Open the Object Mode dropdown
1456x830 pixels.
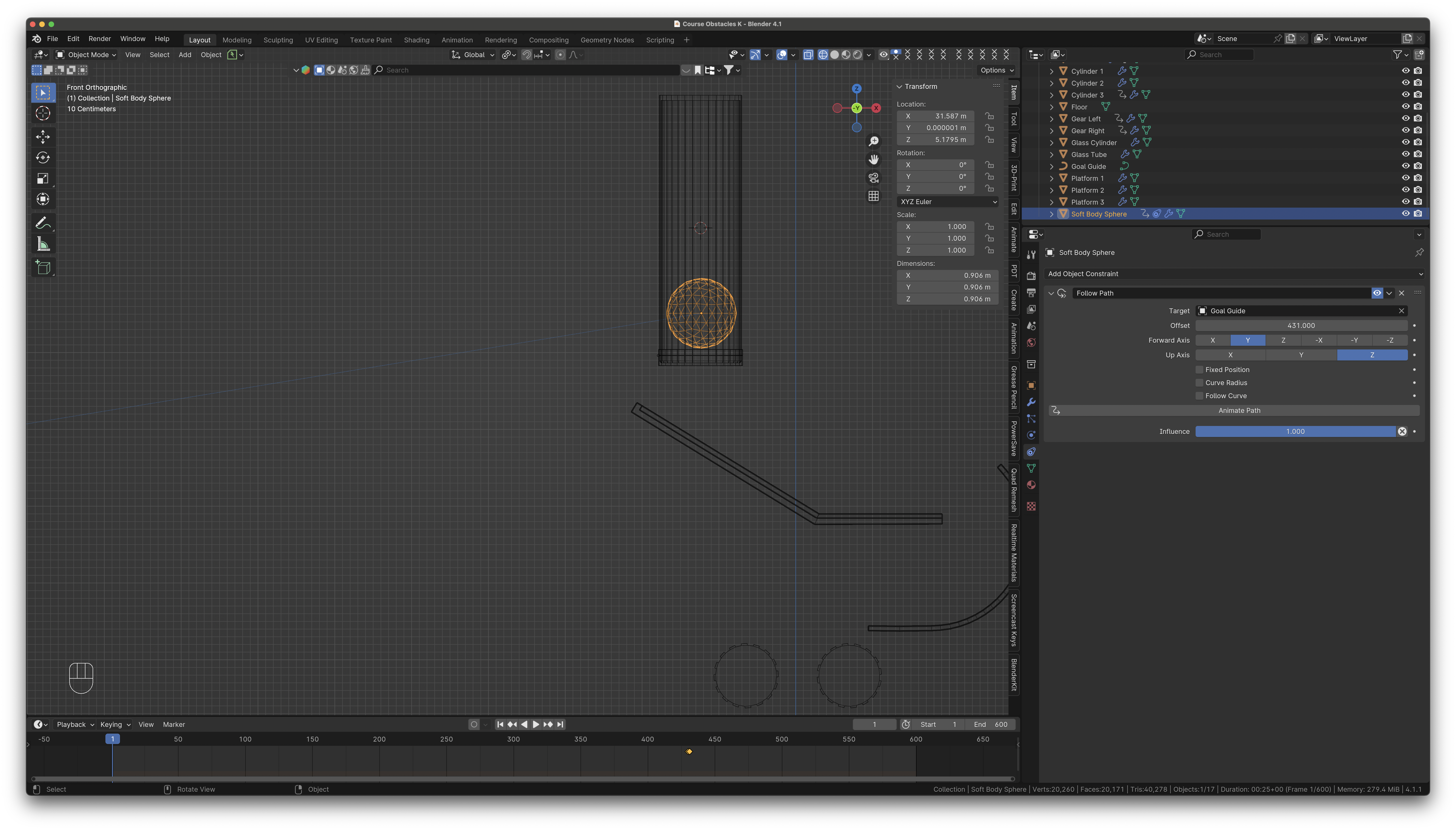click(x=87, y=55)
